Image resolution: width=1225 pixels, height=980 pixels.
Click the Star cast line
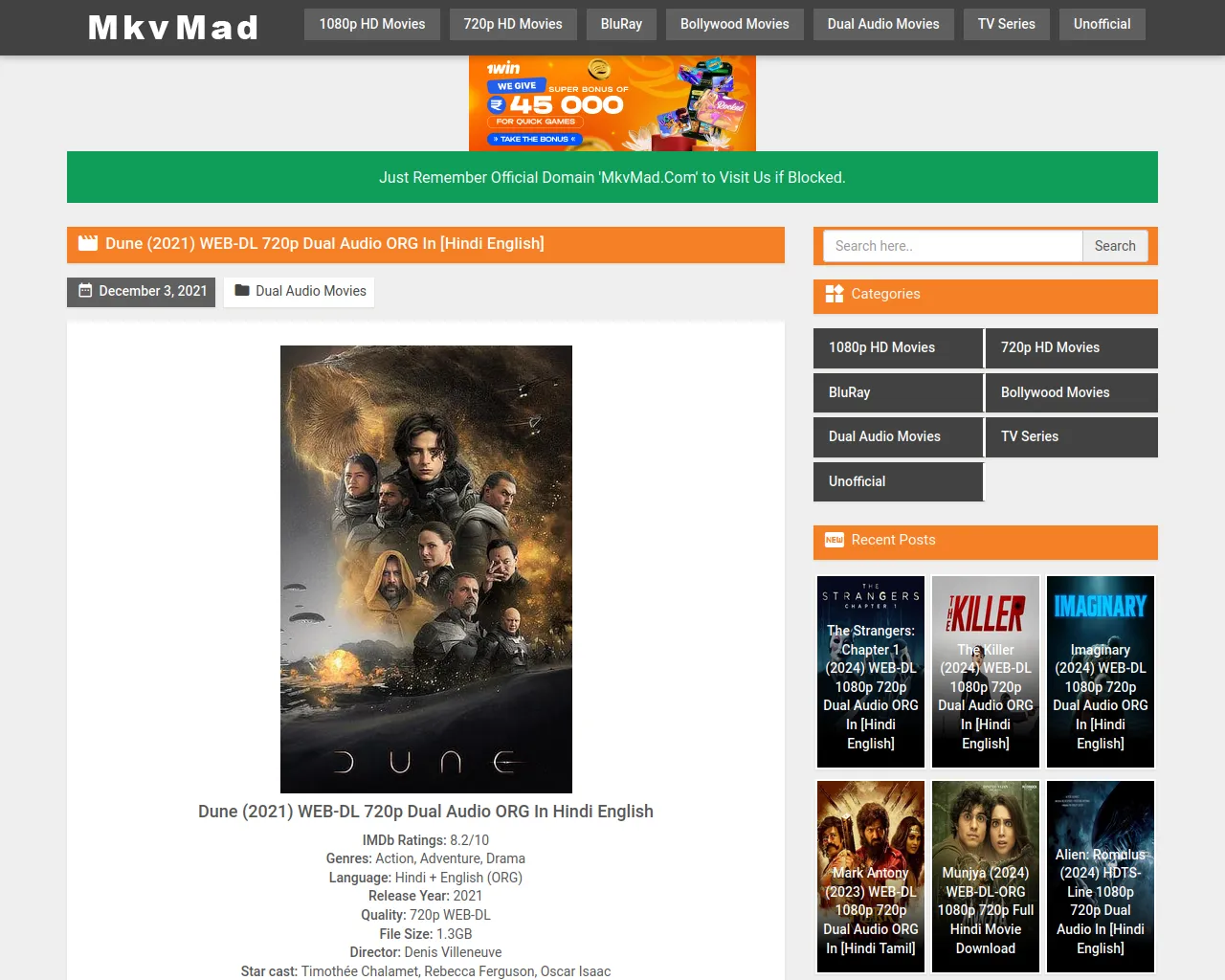[x=426, y=971]
